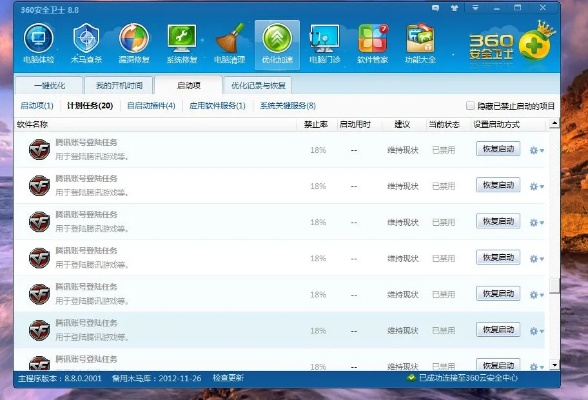Screen dimensions: 588x400
Task: Select the 启动项 main tab
Action: [189, 85]
